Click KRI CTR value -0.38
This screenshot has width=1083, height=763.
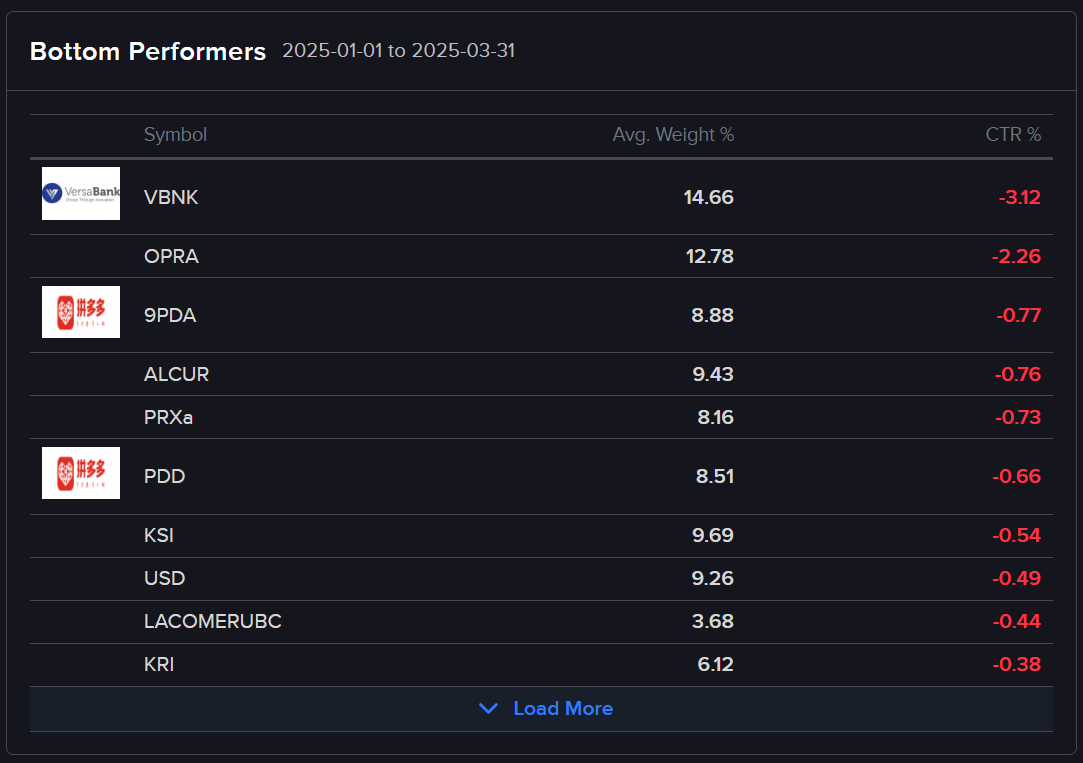click(1017, 664)
